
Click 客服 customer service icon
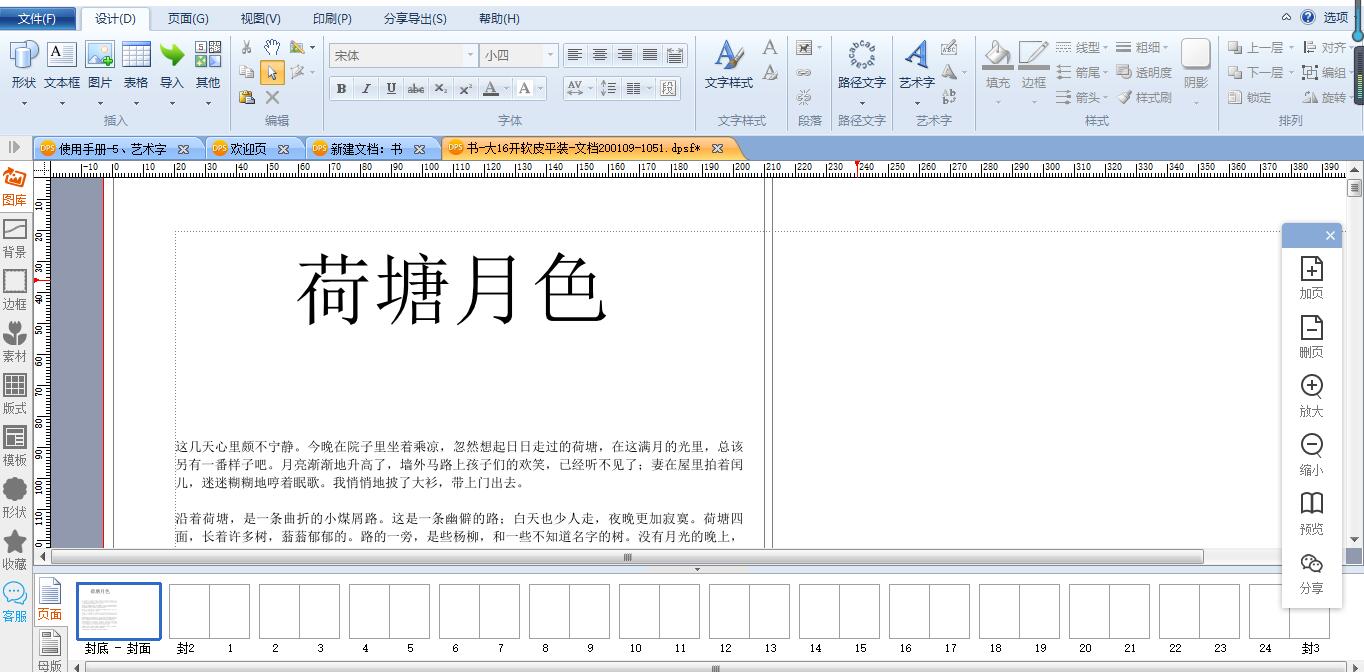coord(15,603)
